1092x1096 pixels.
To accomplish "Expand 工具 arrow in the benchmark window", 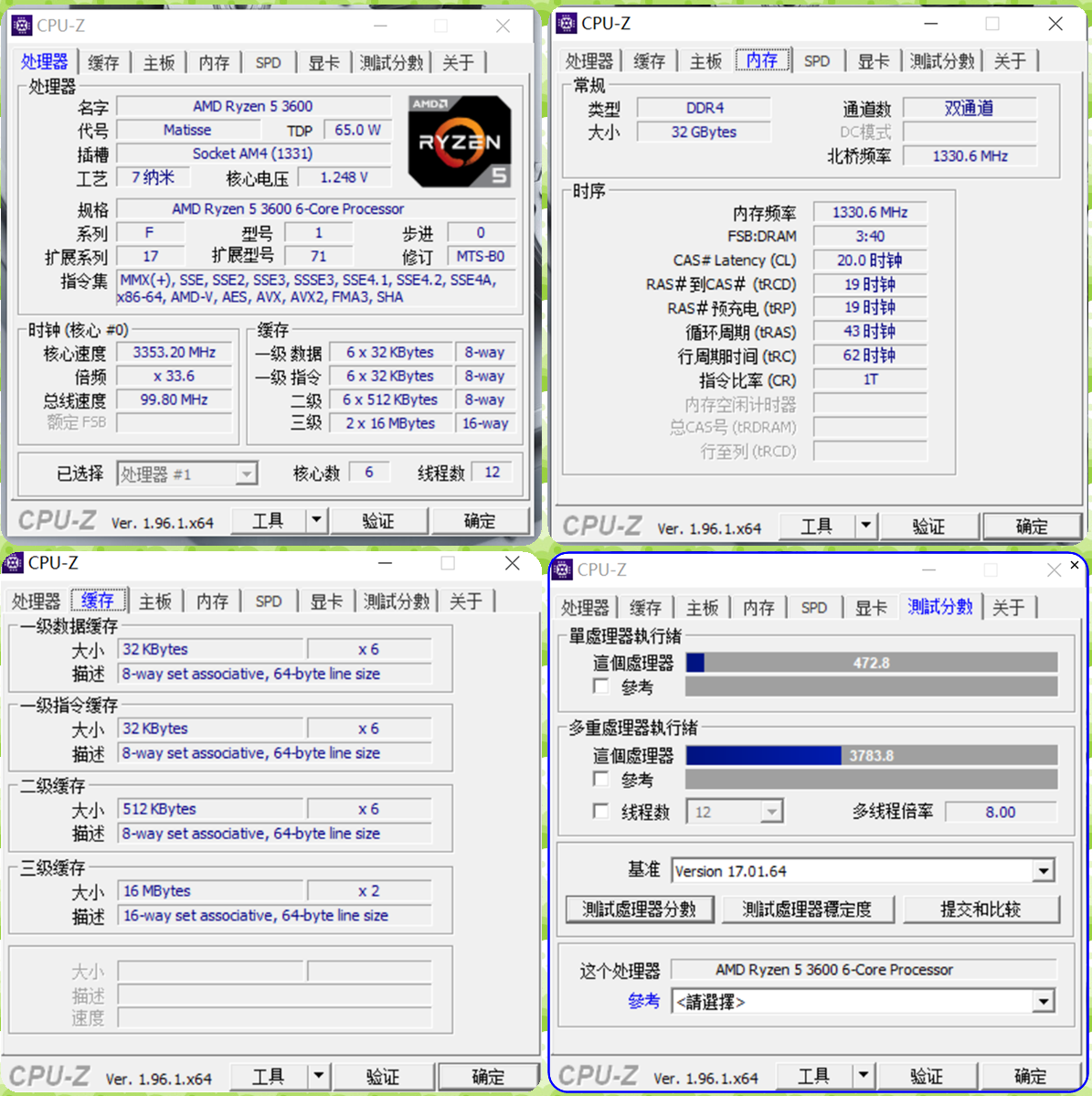I will click(x=864, y=1074).
